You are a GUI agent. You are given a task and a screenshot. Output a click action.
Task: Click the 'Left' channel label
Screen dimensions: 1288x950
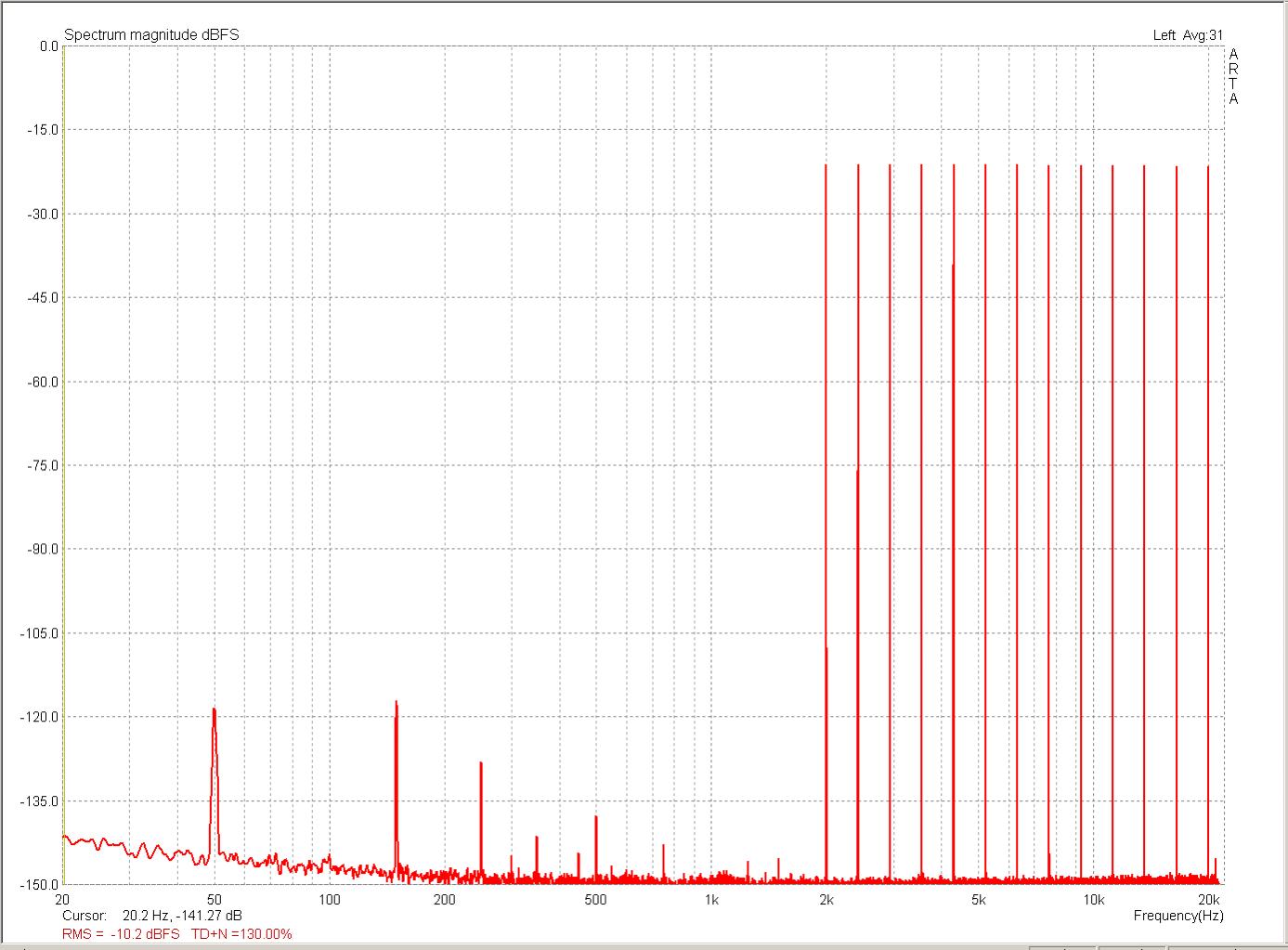point(1164,35)
